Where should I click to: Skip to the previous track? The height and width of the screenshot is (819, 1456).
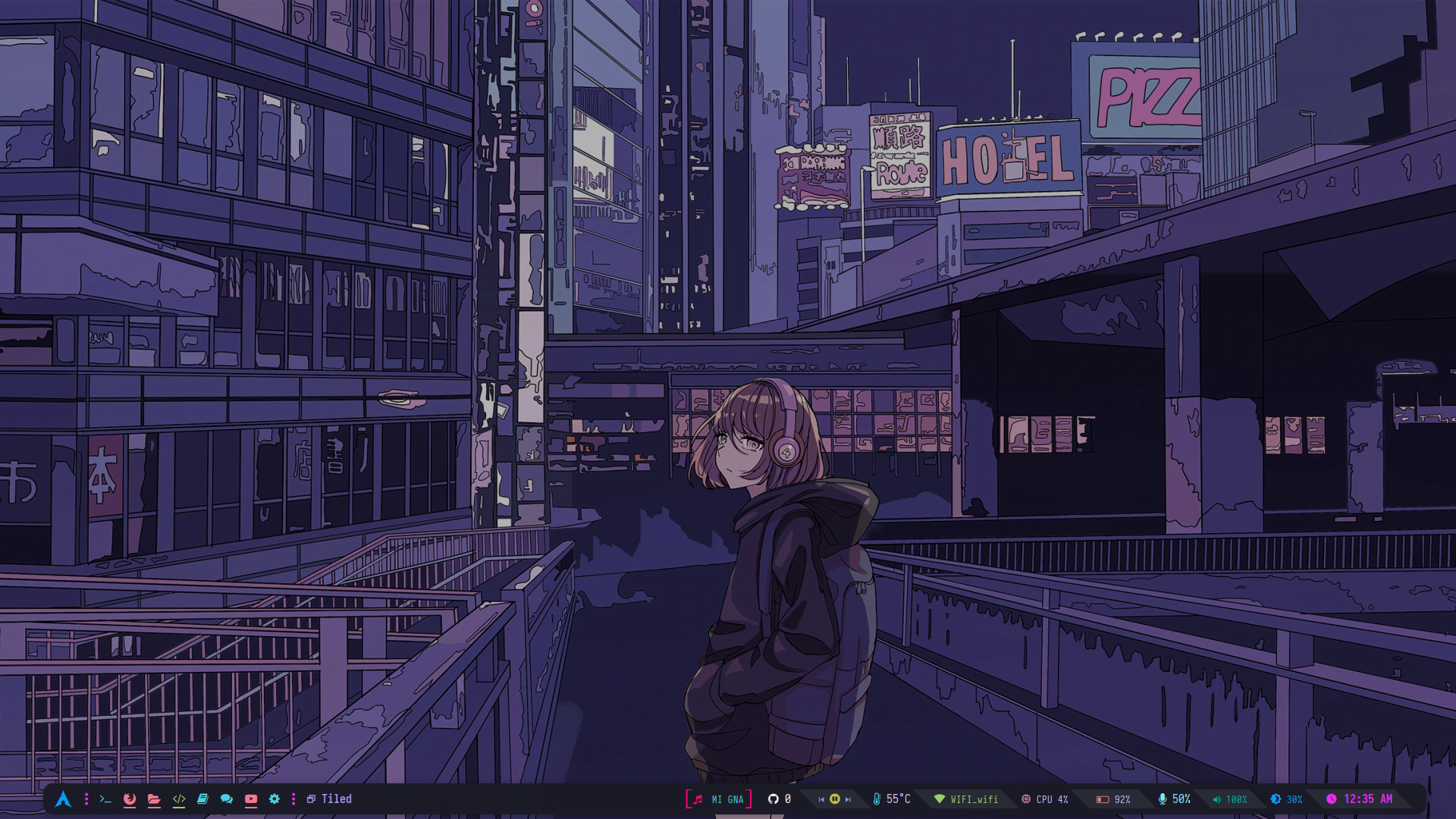(821, 799)
